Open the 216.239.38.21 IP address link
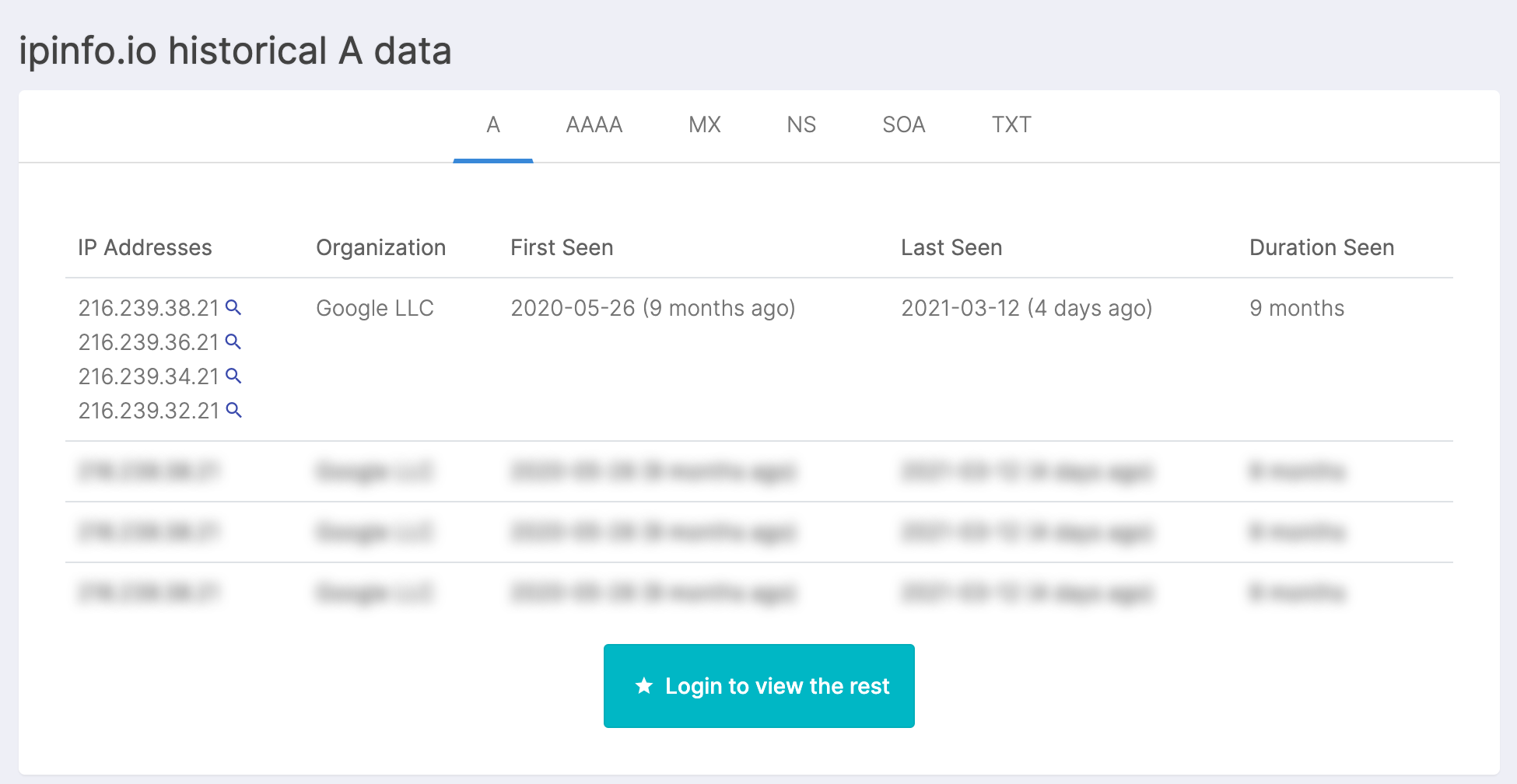Image resolution: width=1517 pixels, height=784 pixels. (149, 308)
